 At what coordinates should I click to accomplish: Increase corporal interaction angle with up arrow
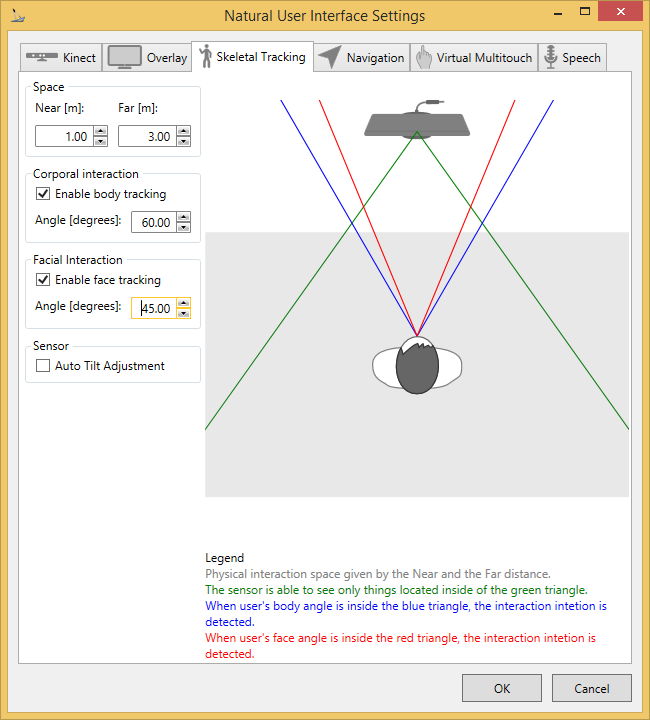(183, 217)
